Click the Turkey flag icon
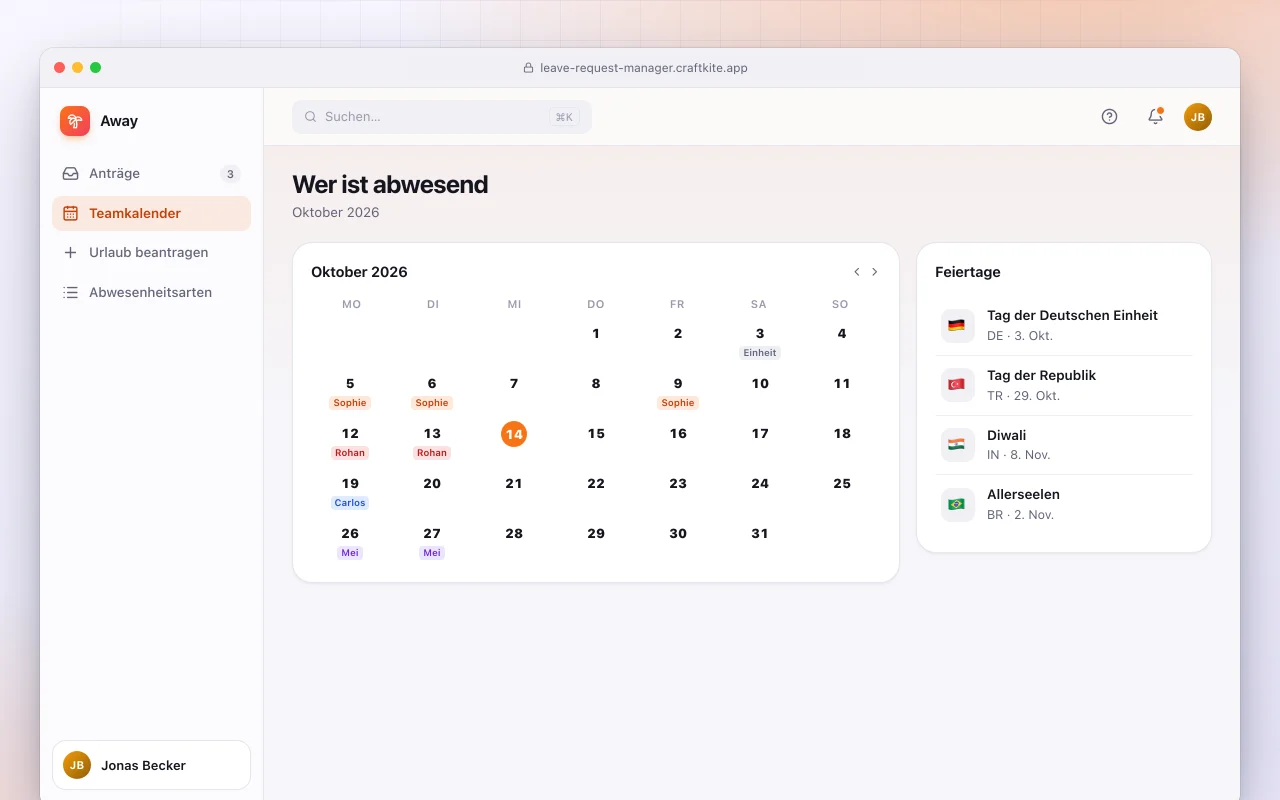This screenshot has height=800, width=1280. [957, 385]
